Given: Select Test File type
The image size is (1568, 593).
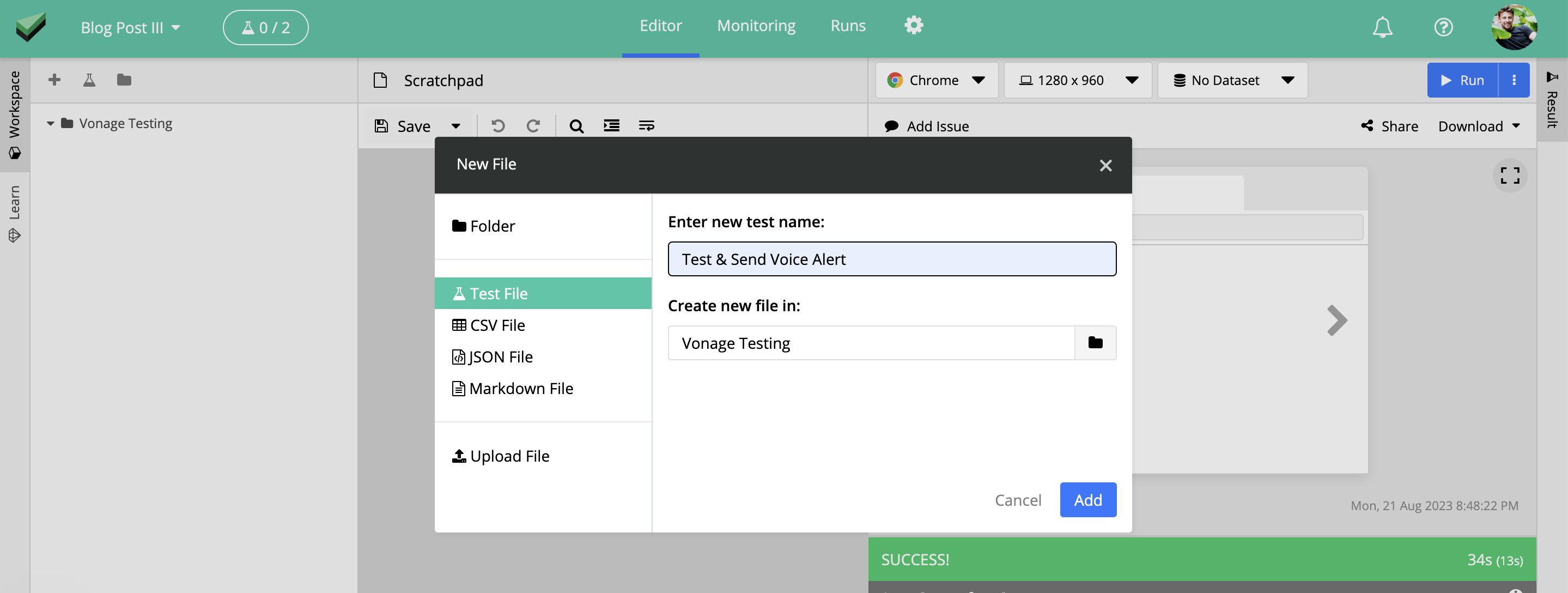Looking at the screenshot, I should coord(543,293).
